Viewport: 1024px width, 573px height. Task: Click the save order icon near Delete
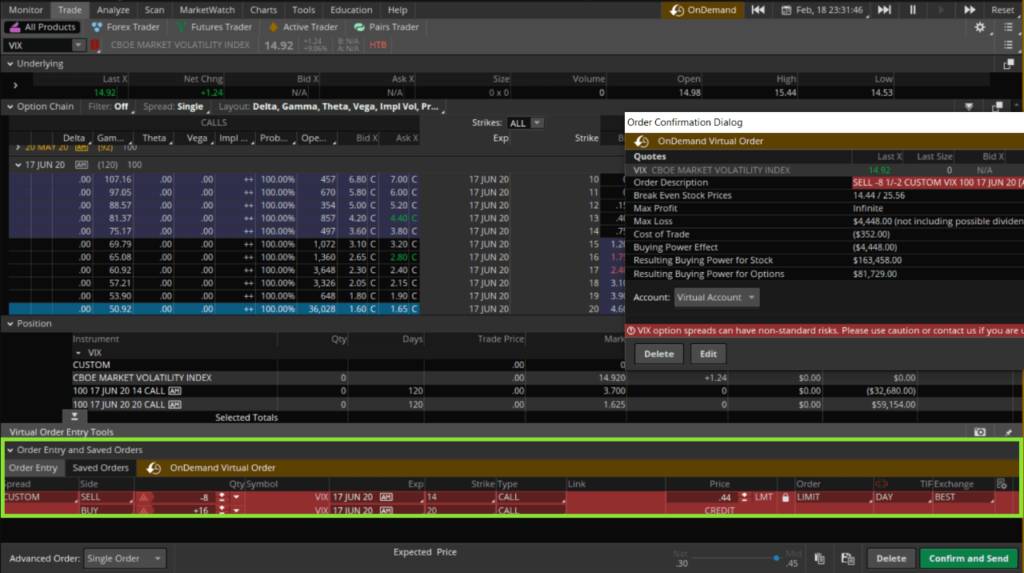coord(848,559)
